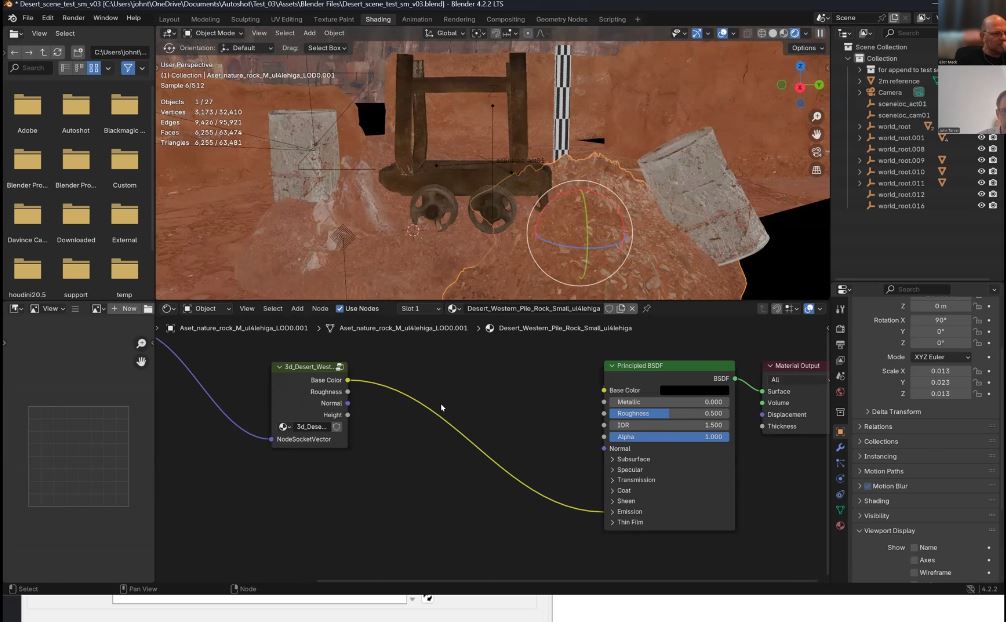Click the zoom magnifier gizmo in 3D viewport
The width and height of the screenshot is (1006, 622).
816,117
